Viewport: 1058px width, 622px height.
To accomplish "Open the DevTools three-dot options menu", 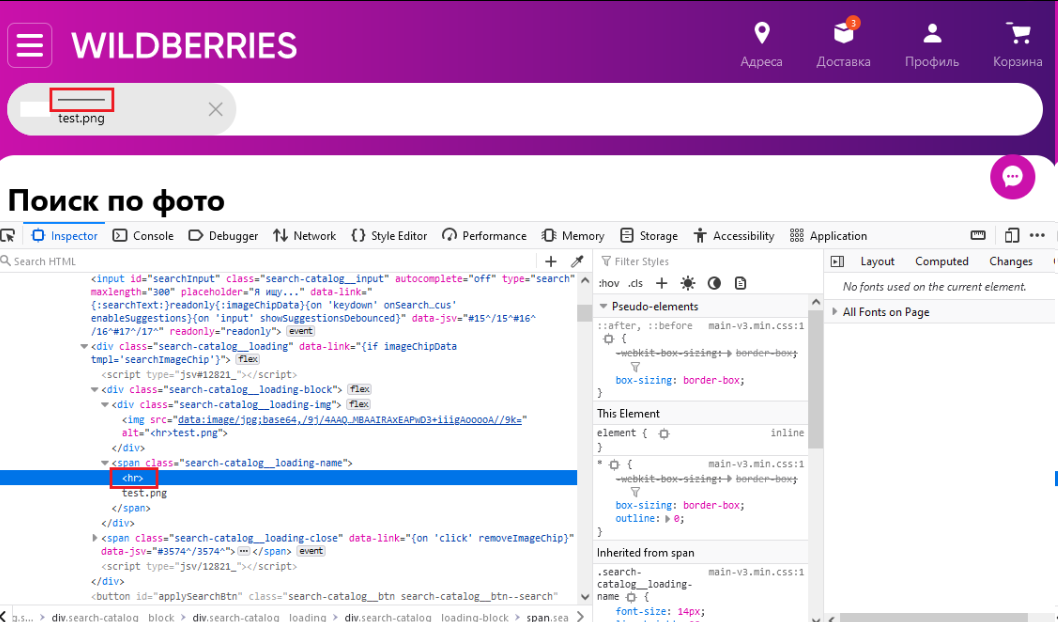I will (1037, 235).
